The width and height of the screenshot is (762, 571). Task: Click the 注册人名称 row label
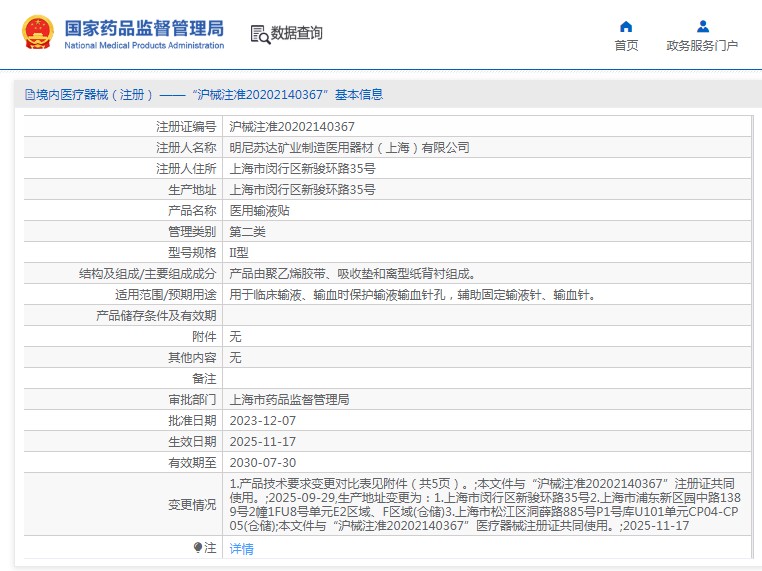pos(186,147)
